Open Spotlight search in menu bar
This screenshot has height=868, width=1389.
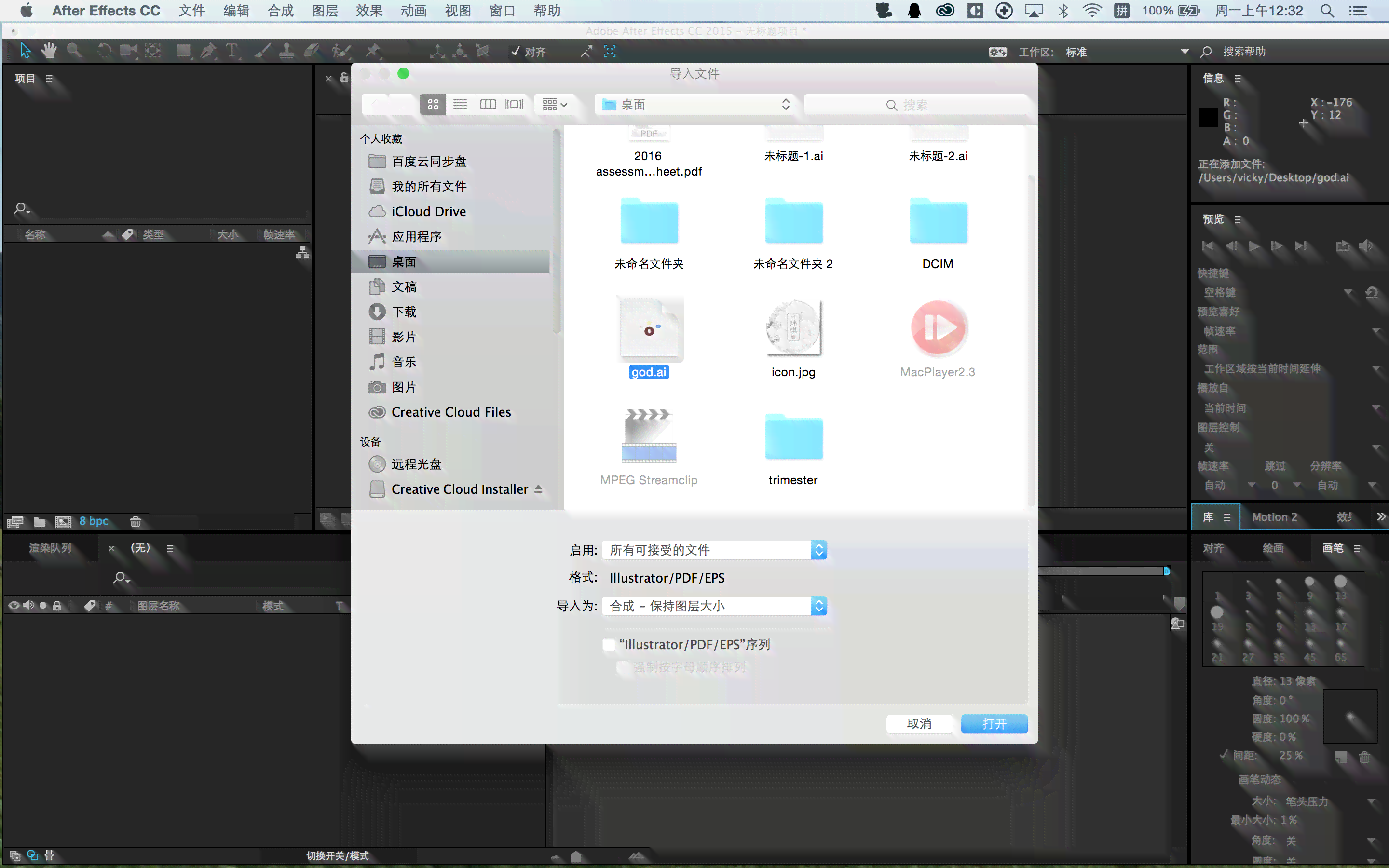coord(1327,11)
